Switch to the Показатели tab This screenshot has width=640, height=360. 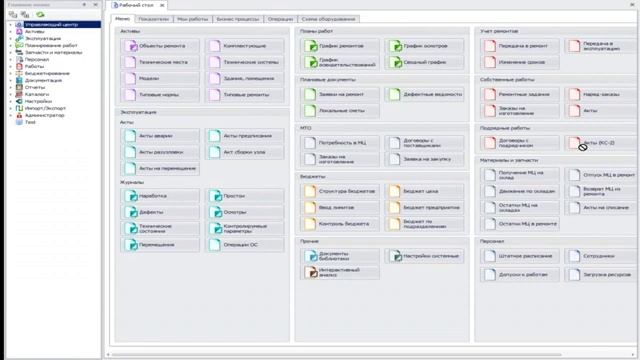154,19
